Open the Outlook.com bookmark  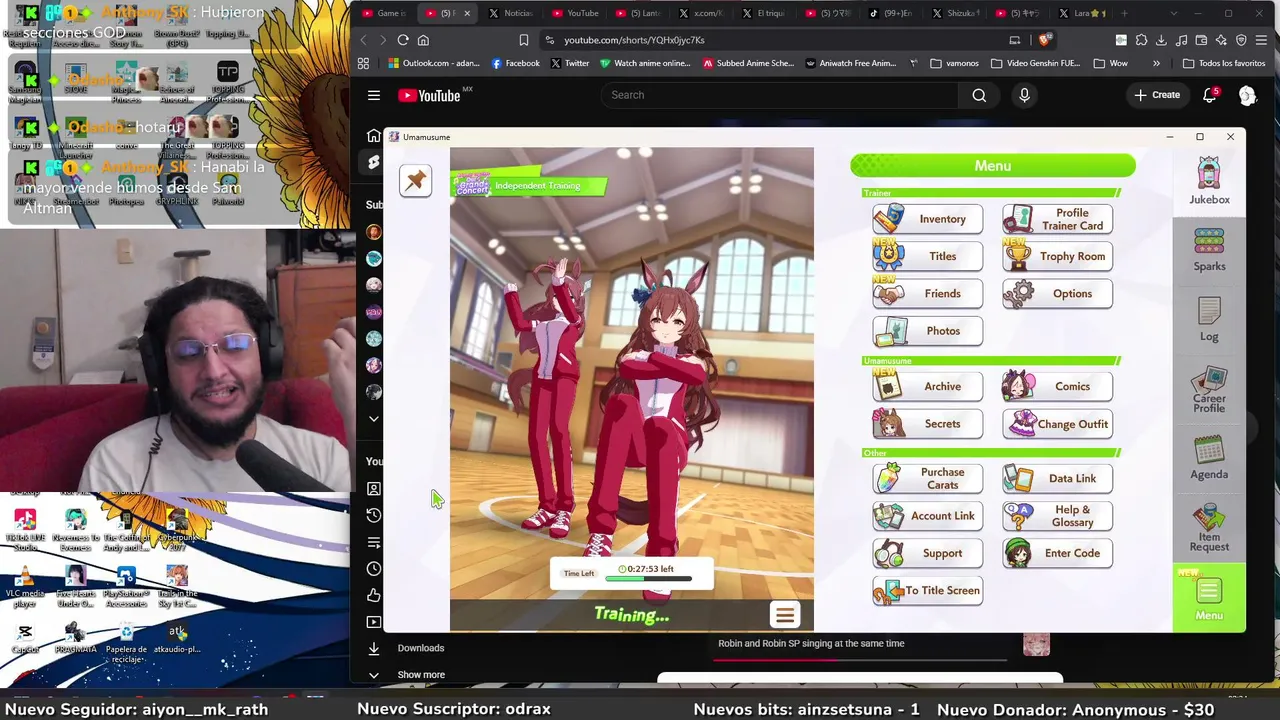[434, 63]
